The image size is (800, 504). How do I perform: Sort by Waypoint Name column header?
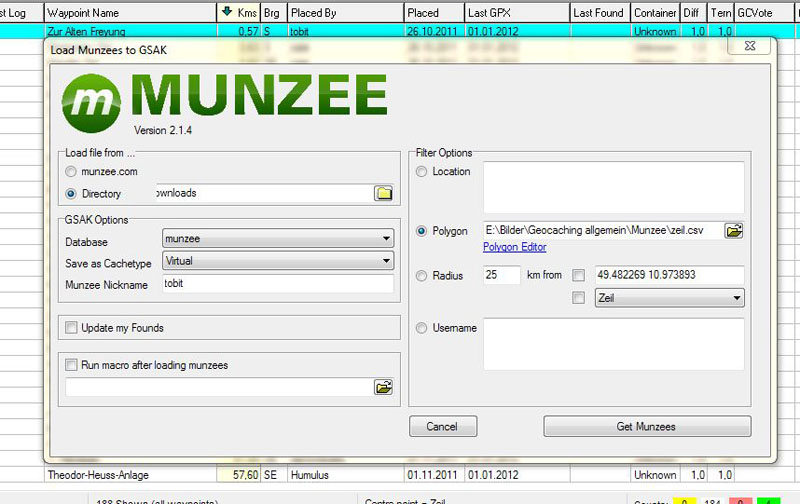point(131,13)
